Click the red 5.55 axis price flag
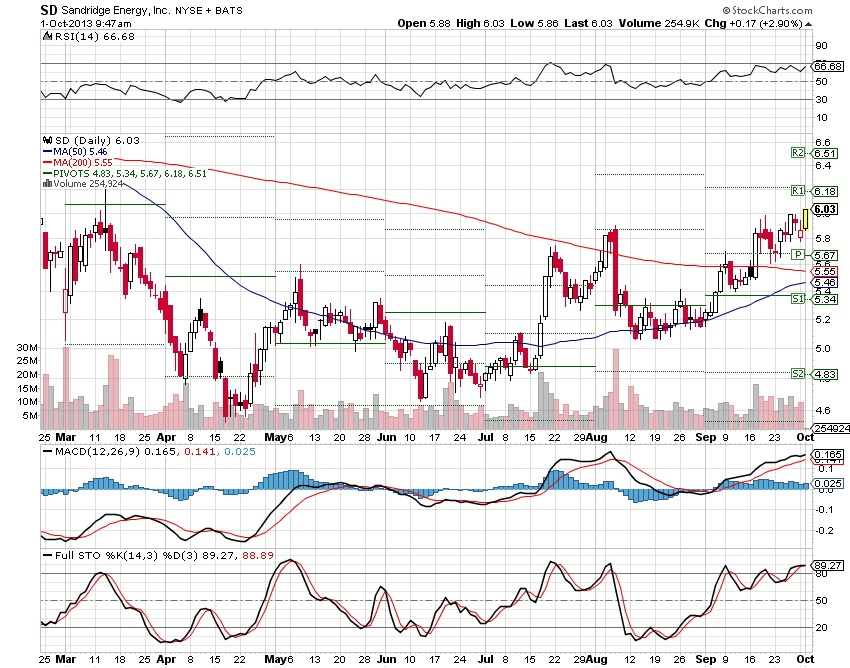The width and height of the screenshot is (850, 668). coord(825,271)
